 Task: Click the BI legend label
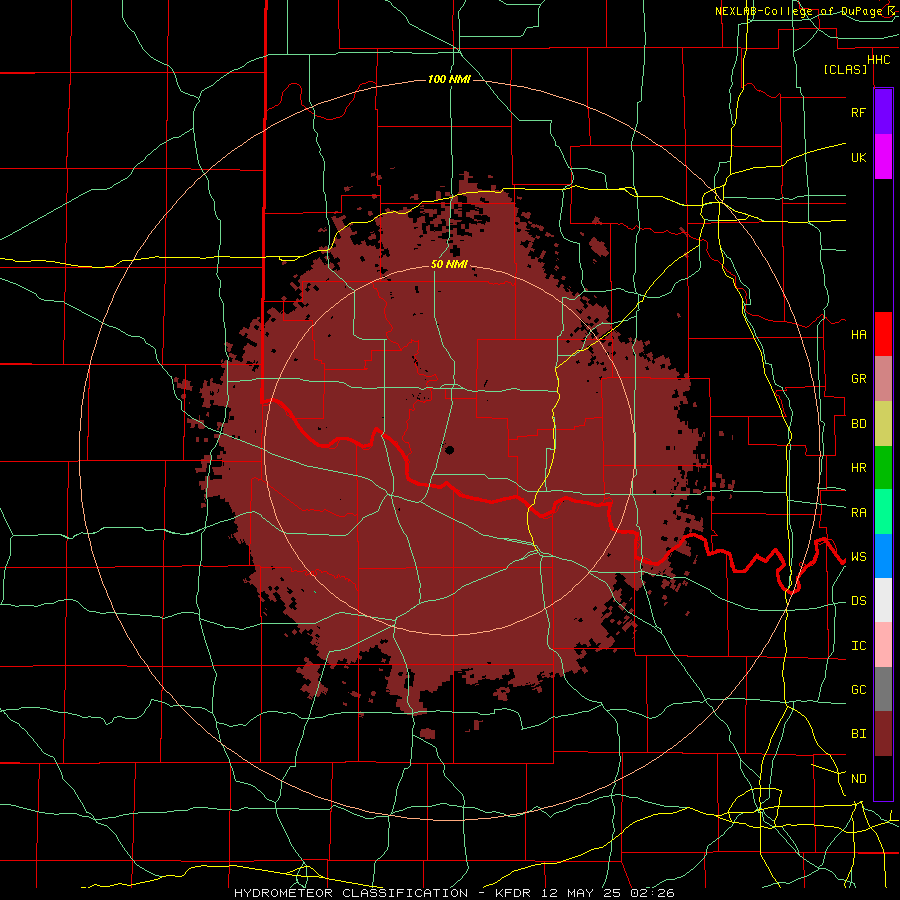point(858,734)
